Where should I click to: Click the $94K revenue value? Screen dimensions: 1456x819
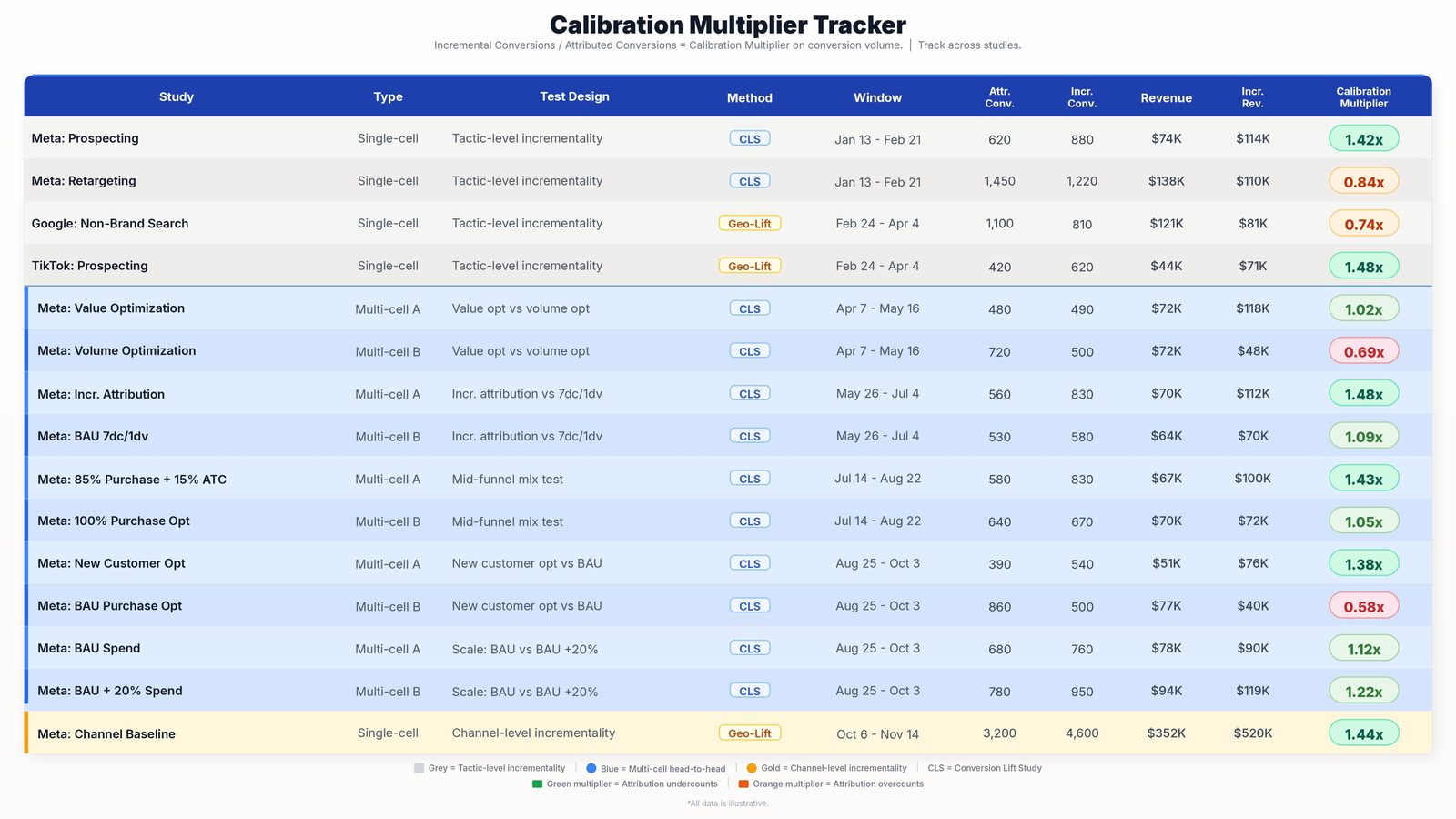click(1166, 691)
